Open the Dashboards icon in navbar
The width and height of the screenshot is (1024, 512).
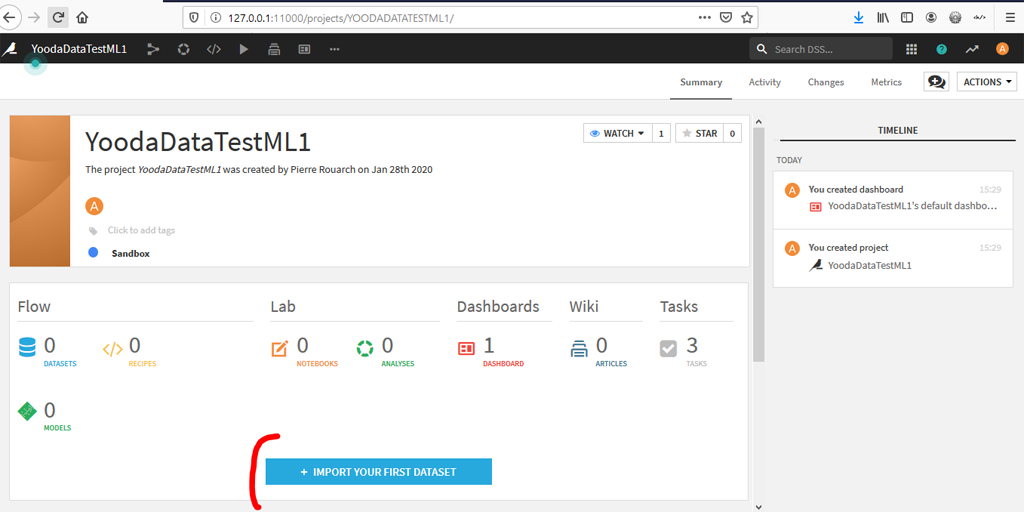pyautogui.click(x=304, y=49)
